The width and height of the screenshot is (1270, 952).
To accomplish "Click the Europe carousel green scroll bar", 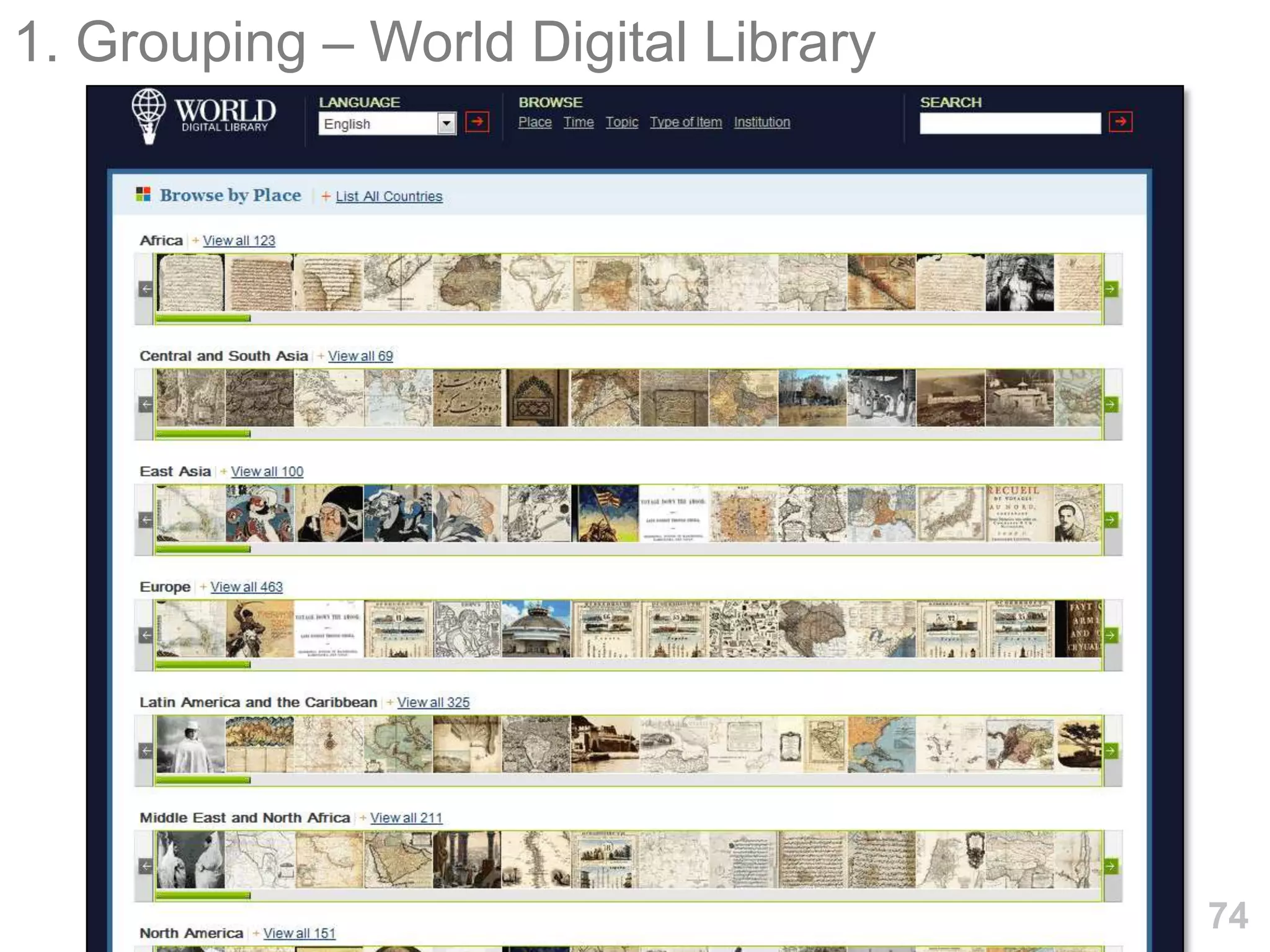I will pos(203,664).
